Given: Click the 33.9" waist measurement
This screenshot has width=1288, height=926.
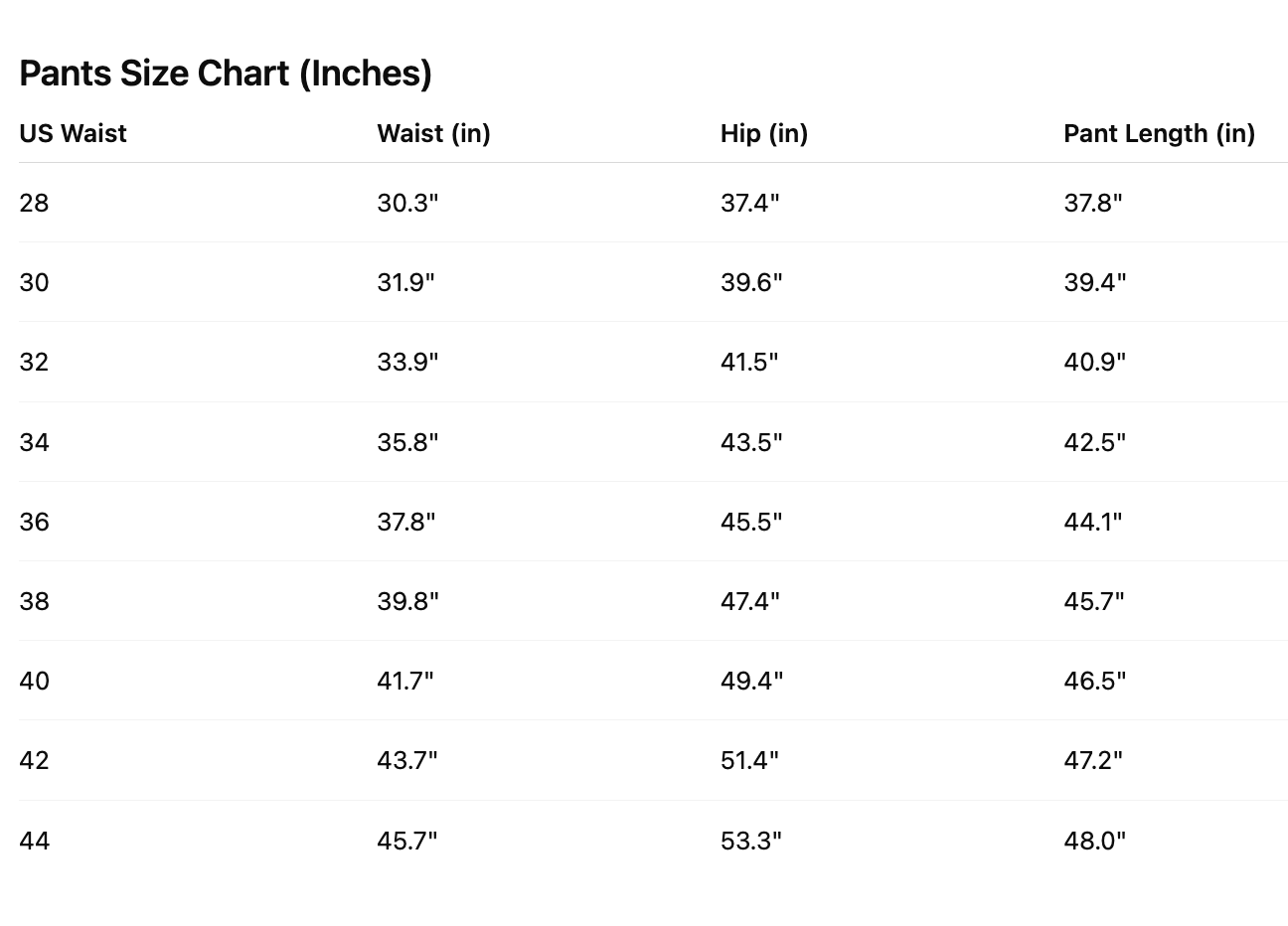Looking at the screenshot, I should pos(407,363).
